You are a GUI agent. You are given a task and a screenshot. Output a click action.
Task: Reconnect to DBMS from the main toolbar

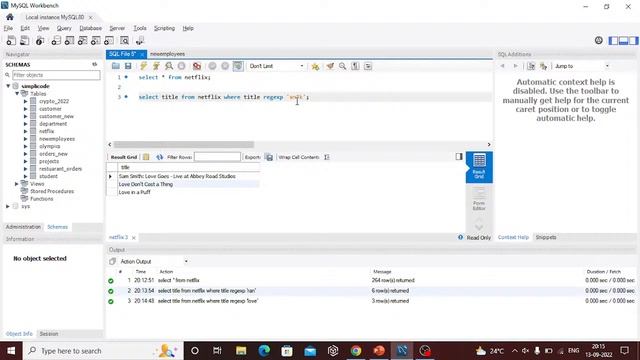(140, 40)
